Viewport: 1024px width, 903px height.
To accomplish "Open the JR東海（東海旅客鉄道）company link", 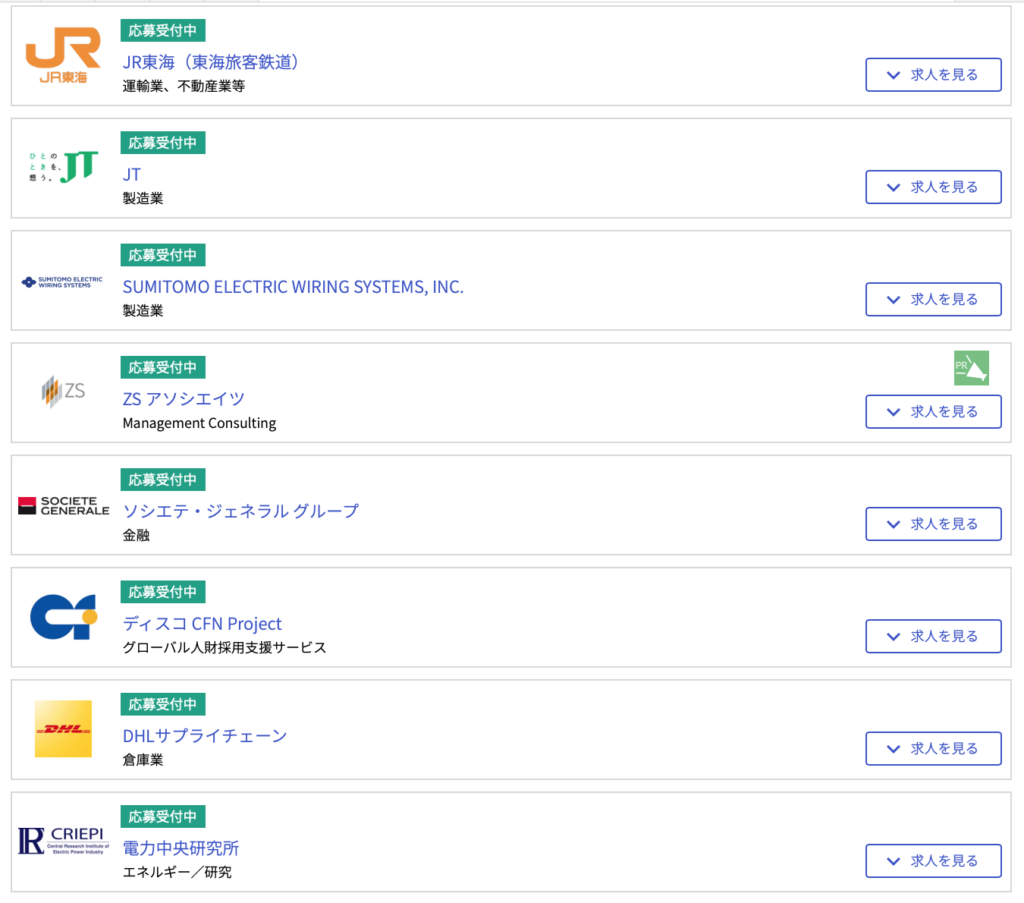I will [210, 62].
